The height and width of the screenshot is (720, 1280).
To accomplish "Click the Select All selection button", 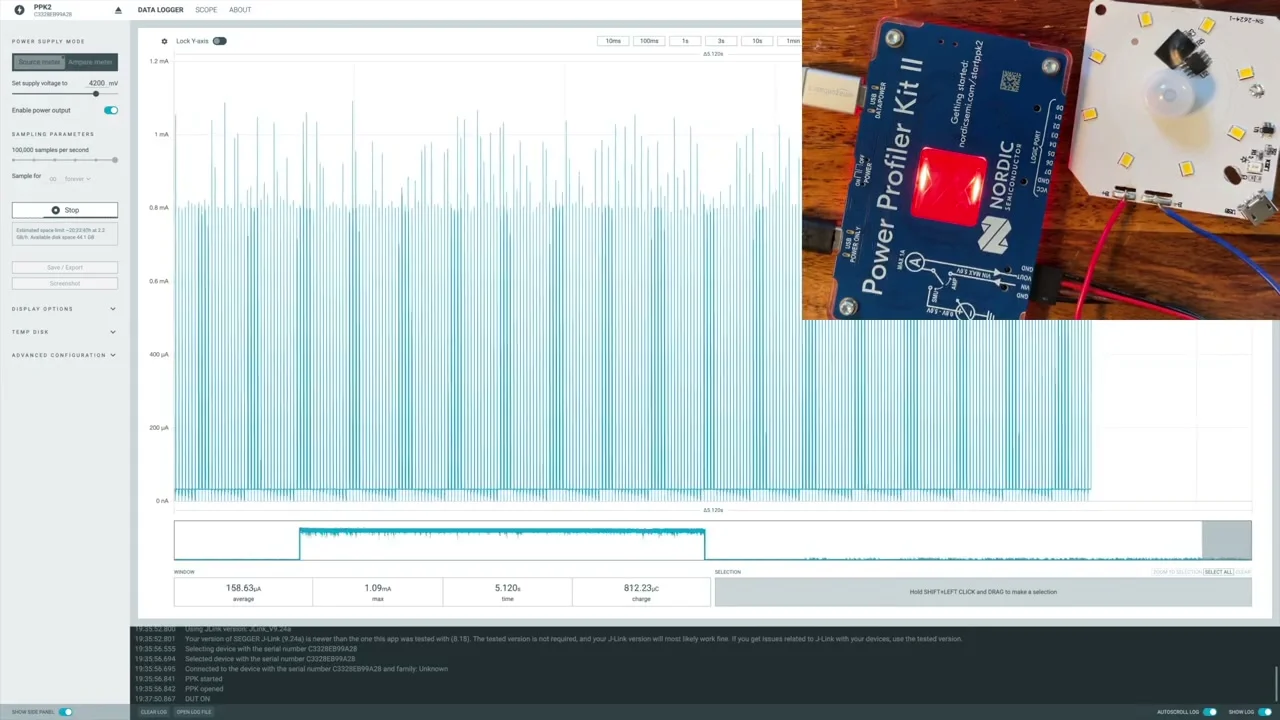I will (1218, 572).
